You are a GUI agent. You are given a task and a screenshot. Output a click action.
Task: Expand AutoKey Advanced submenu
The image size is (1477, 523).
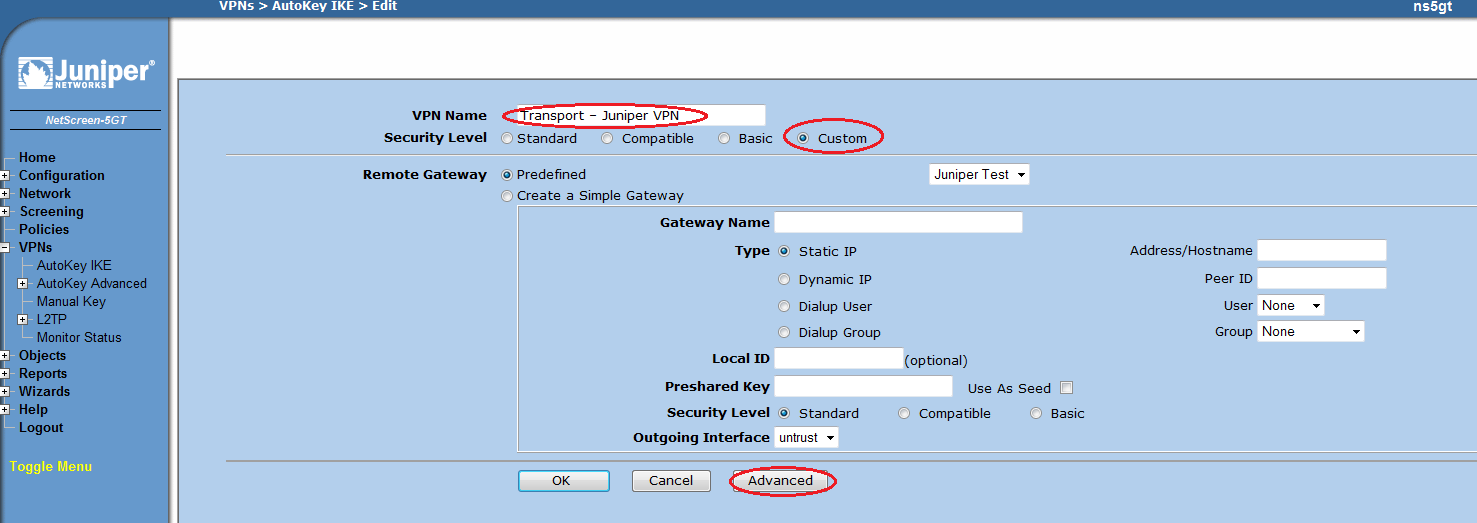pyautogui.click(x=23, y=284)
